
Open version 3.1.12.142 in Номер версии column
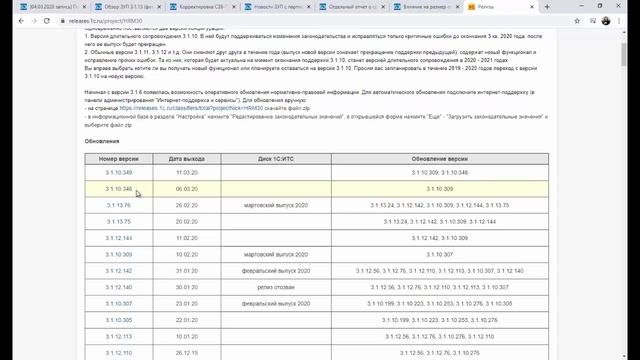pyautogui.click(x=119, y=271)
